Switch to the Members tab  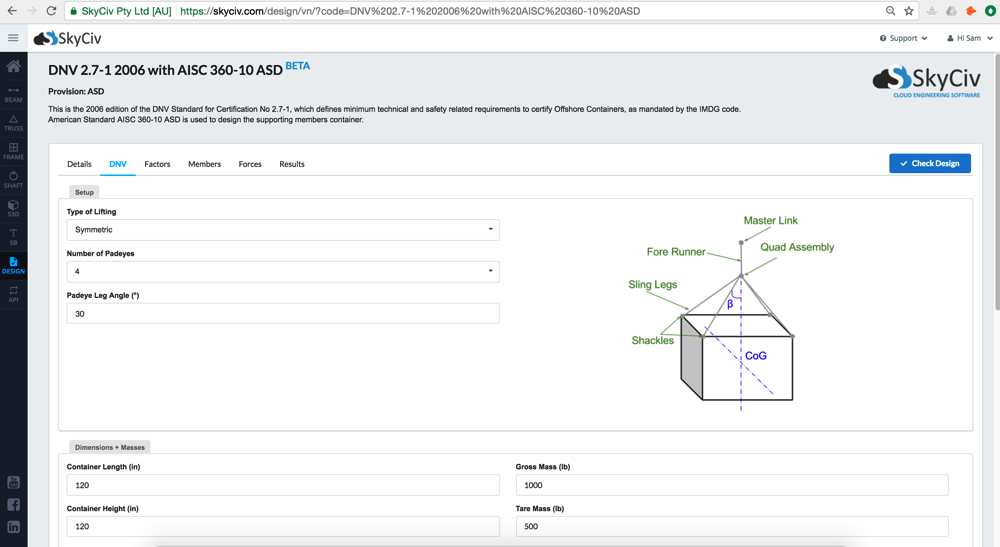204,164
